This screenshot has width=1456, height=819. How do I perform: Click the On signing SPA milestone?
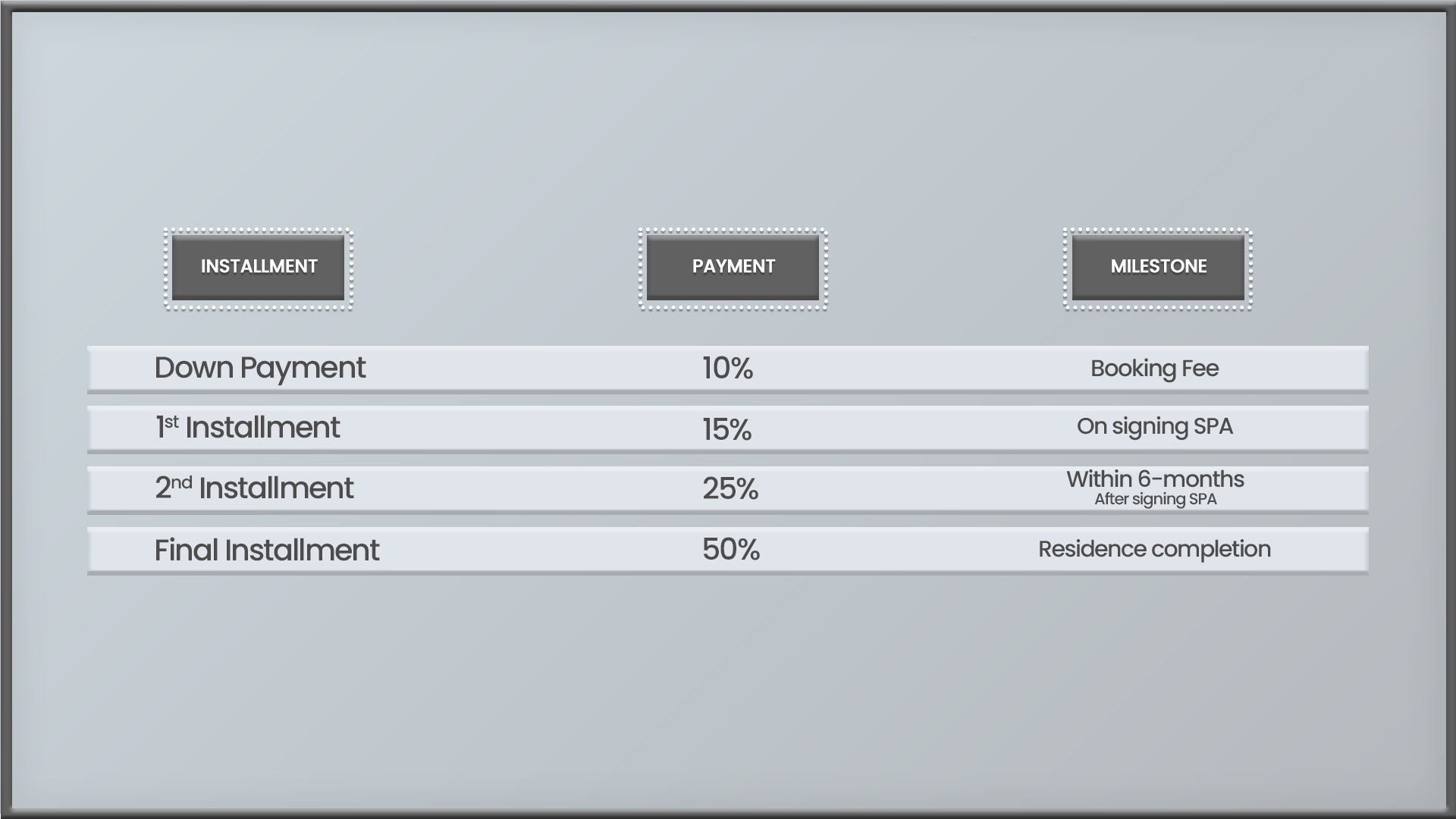pos(1155,427)
